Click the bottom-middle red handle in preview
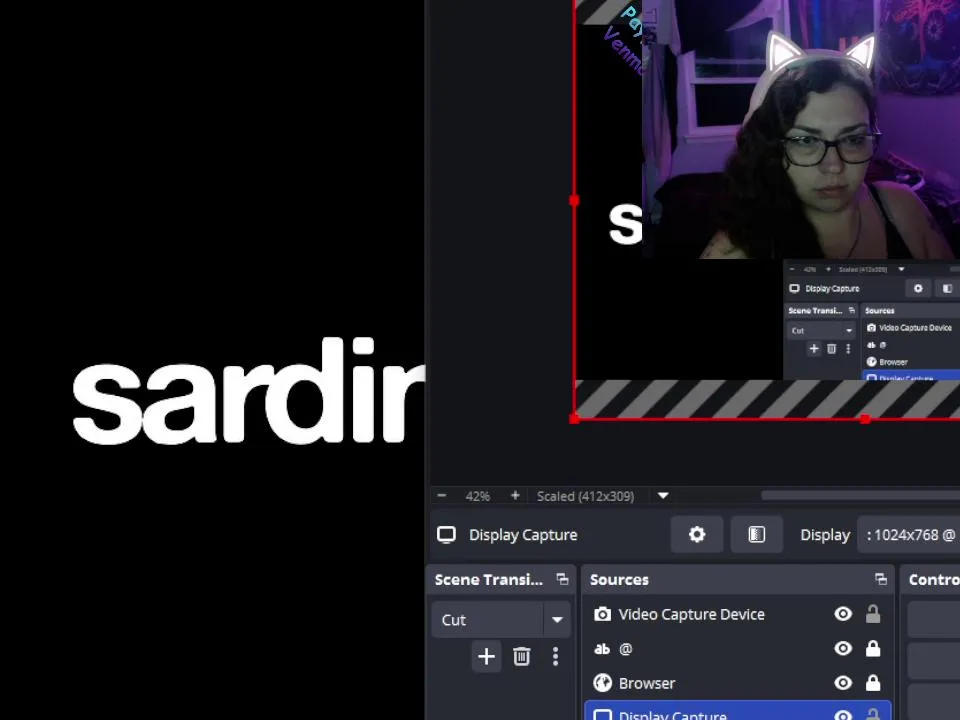Image resolution: width=960 pixels, height=720 pixels. pyautogui.click(x=865, y=419)
